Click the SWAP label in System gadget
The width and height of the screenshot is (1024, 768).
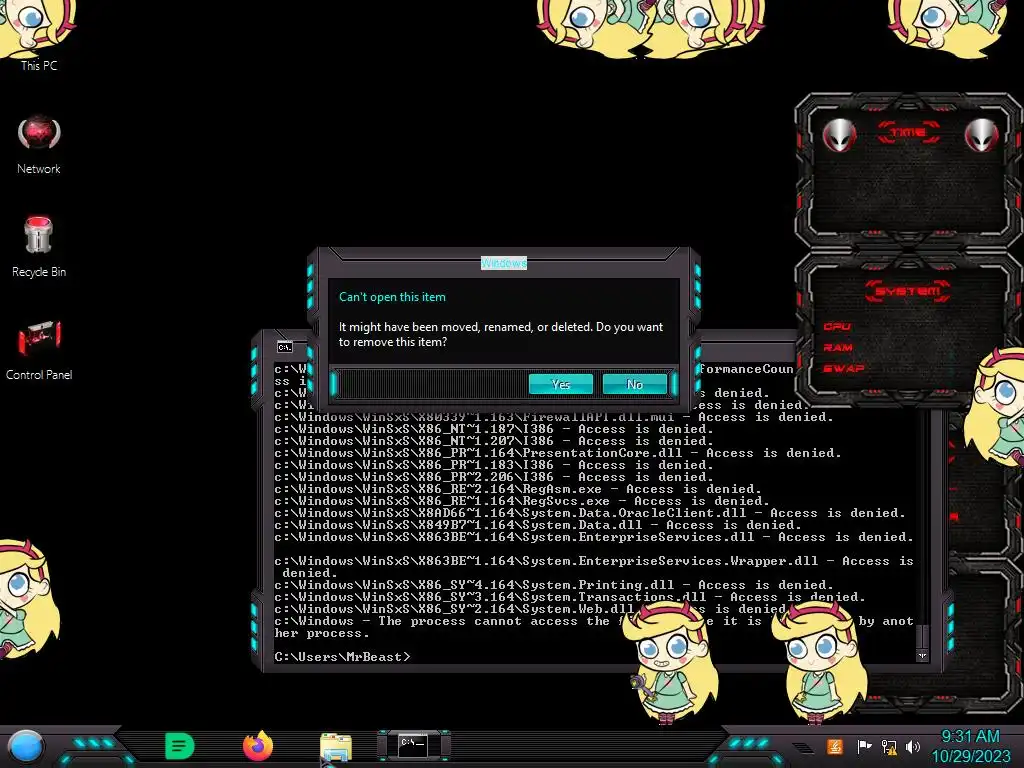point(843,368)
